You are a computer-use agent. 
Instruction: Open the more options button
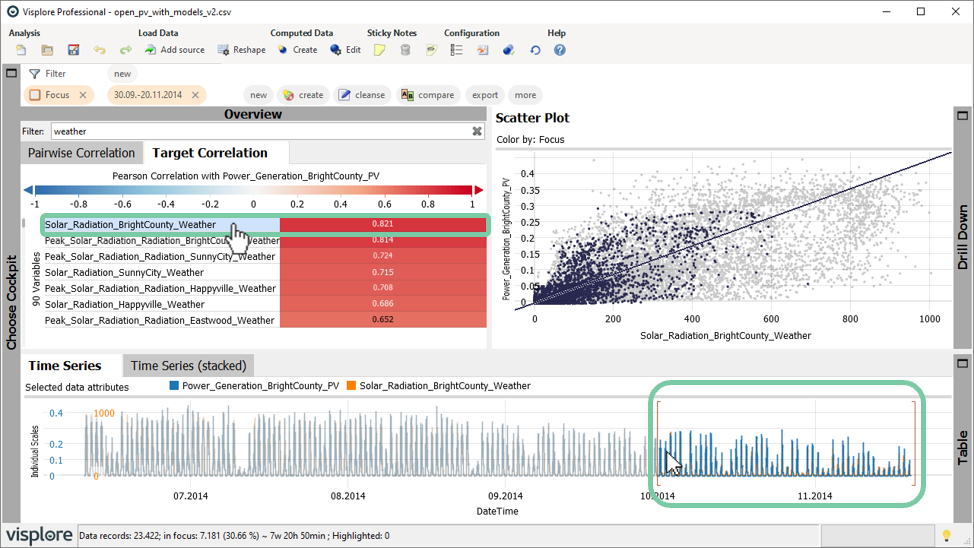tap(525, 95)
